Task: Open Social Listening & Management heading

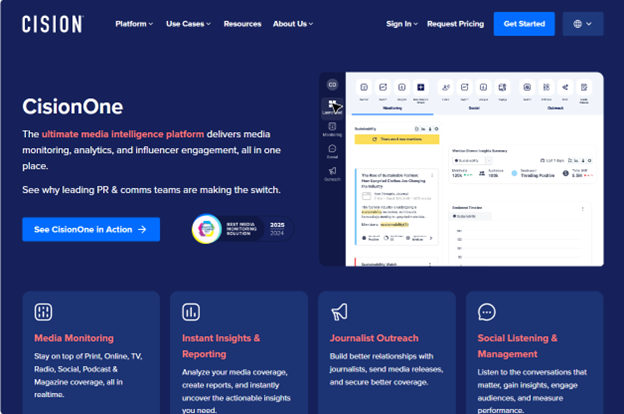Action: 517,346
